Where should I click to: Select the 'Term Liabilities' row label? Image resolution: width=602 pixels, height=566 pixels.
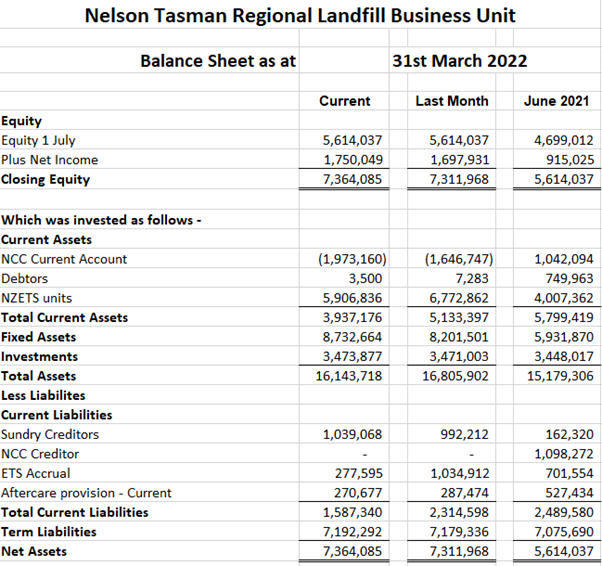coord(49,533)
